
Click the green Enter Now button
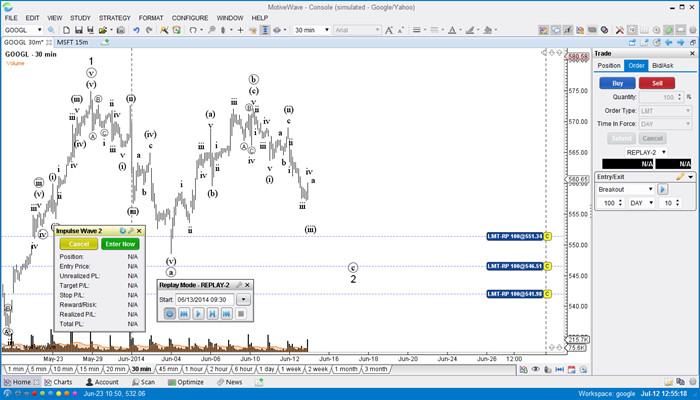pos(120,244)
